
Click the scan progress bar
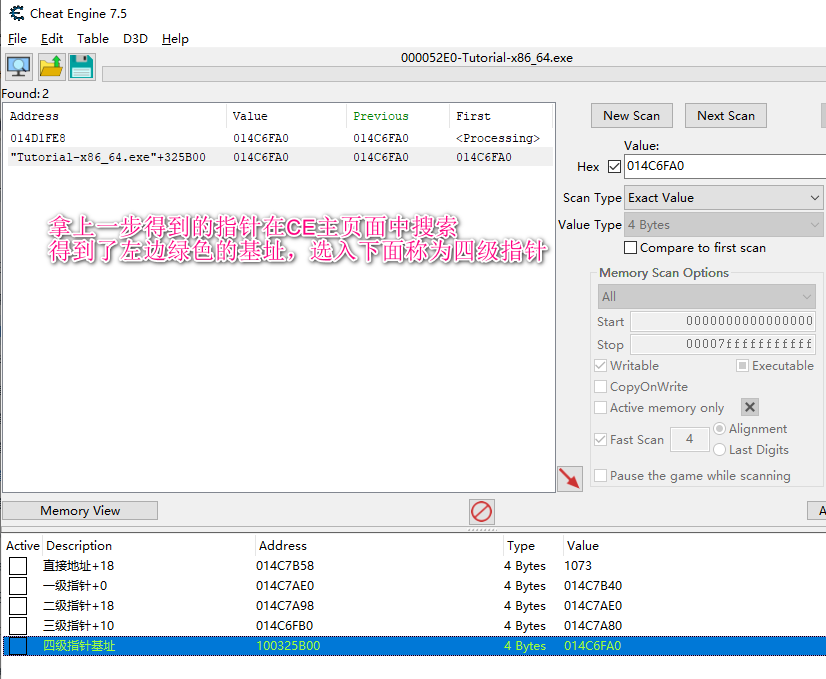click(464, 74)
